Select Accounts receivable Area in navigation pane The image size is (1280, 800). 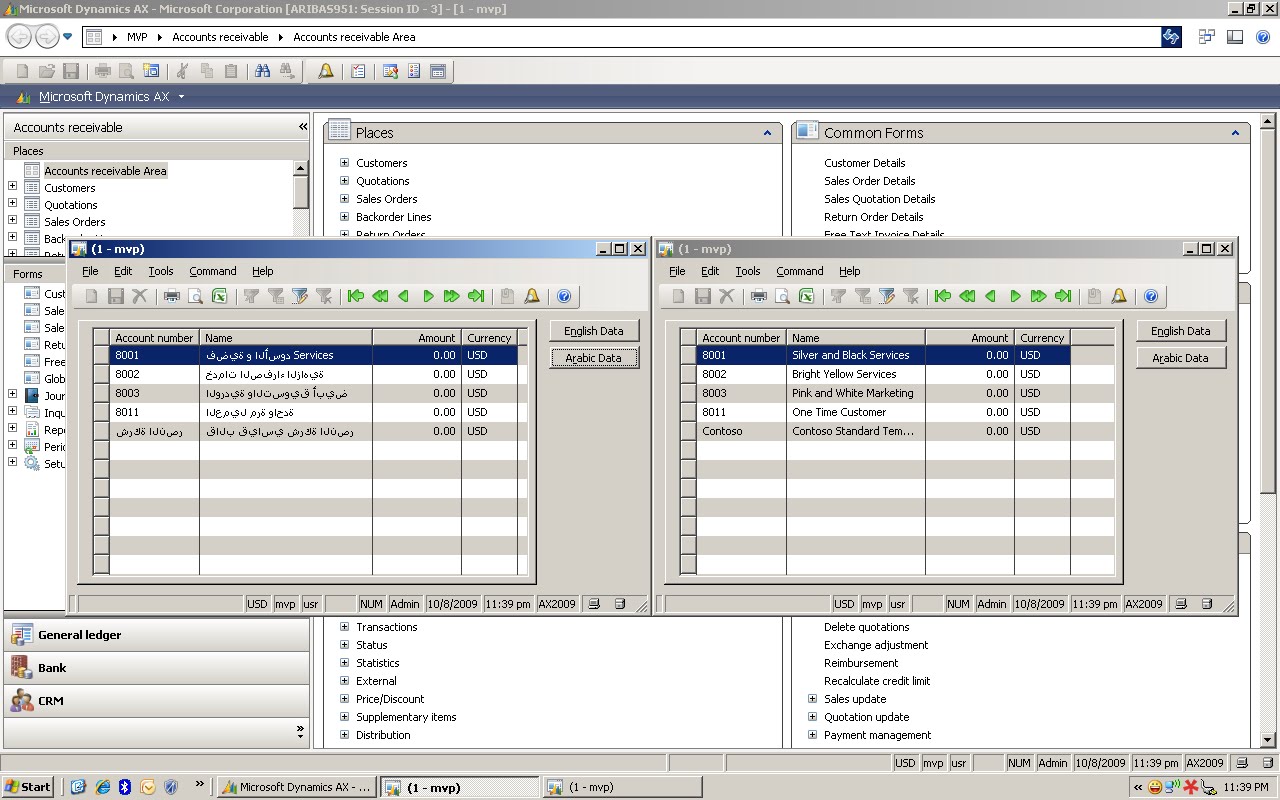coord(105,171)
